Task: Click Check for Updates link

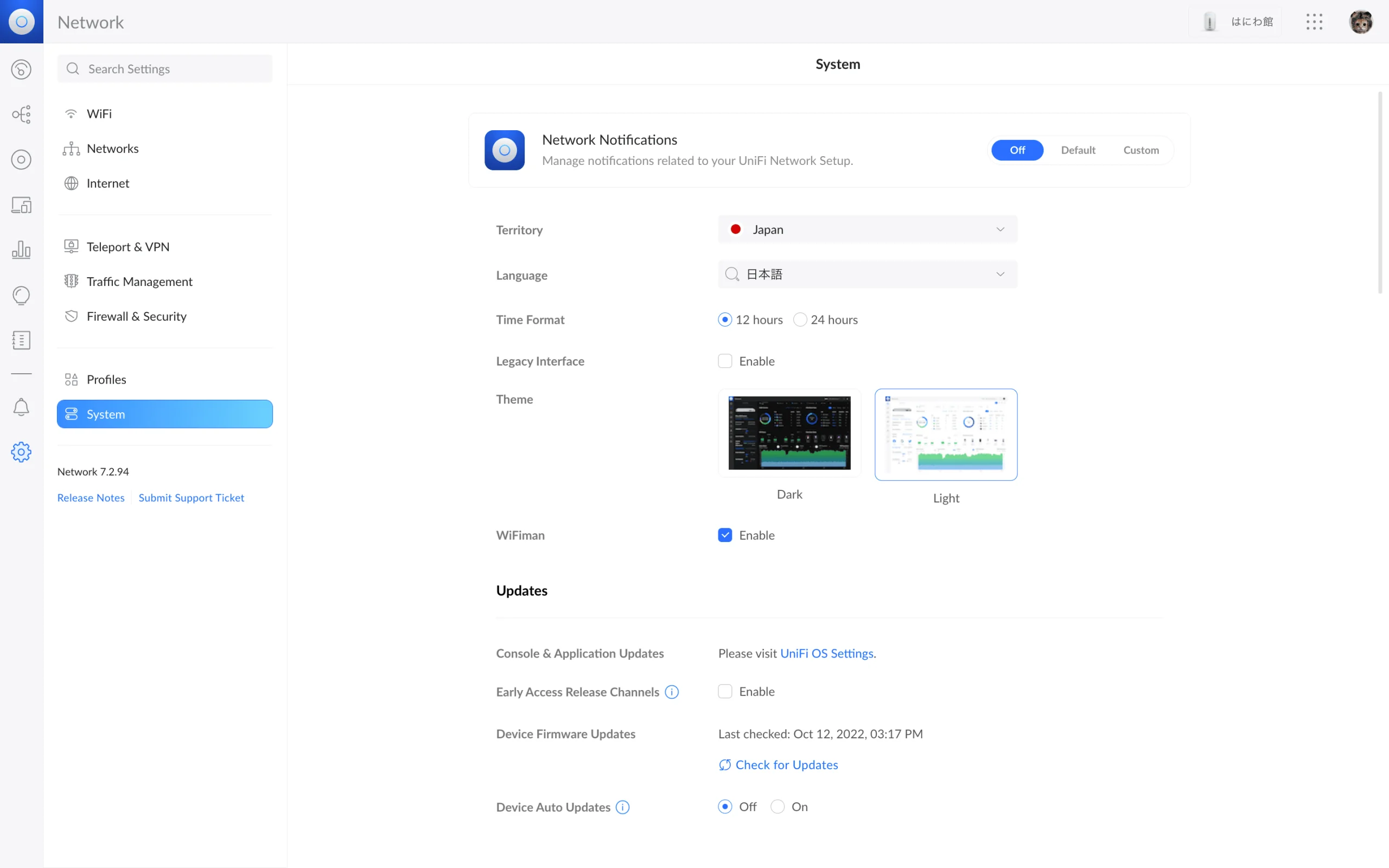Action: 778,765
